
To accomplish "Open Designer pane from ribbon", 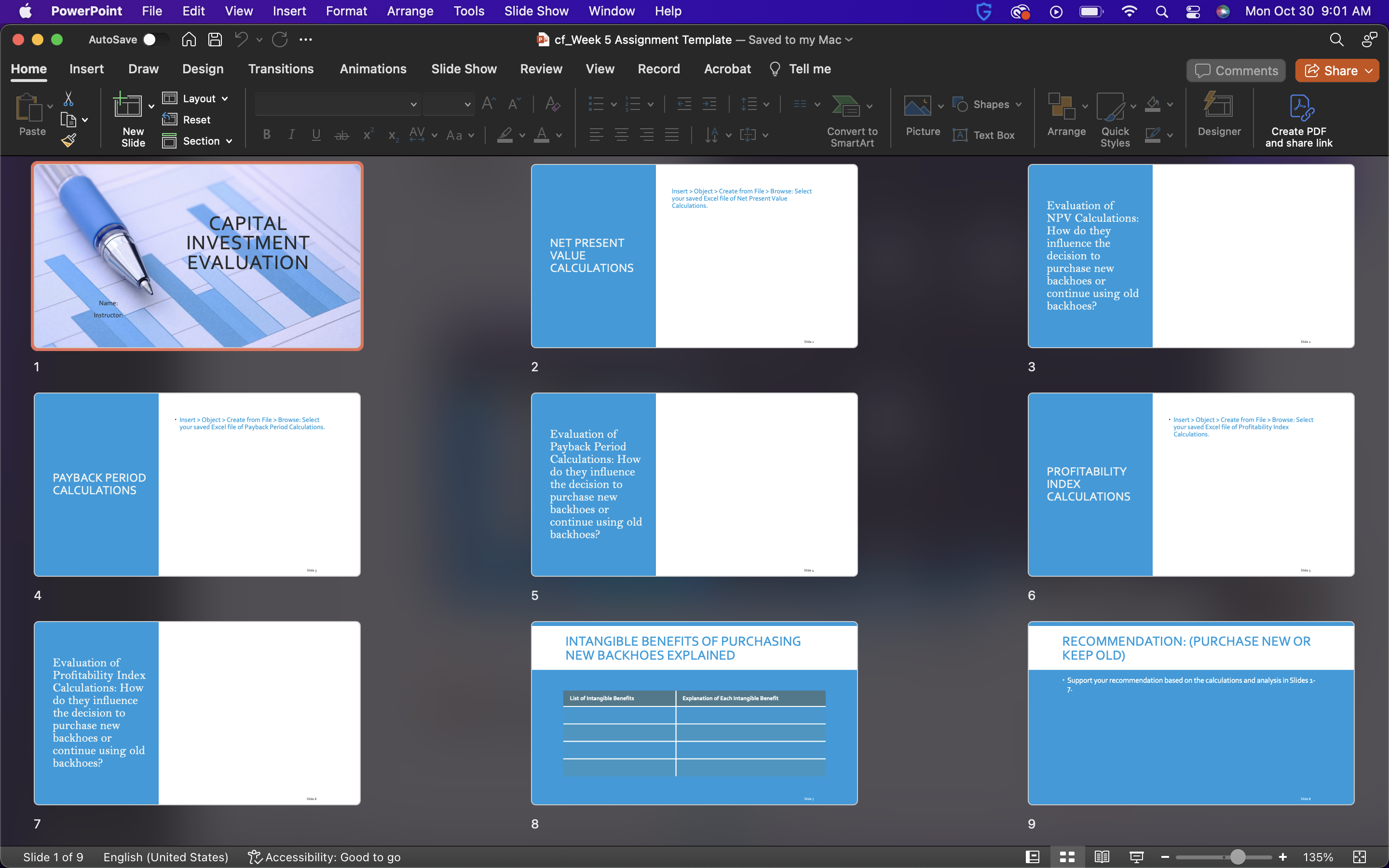I will pos(1219,114).
